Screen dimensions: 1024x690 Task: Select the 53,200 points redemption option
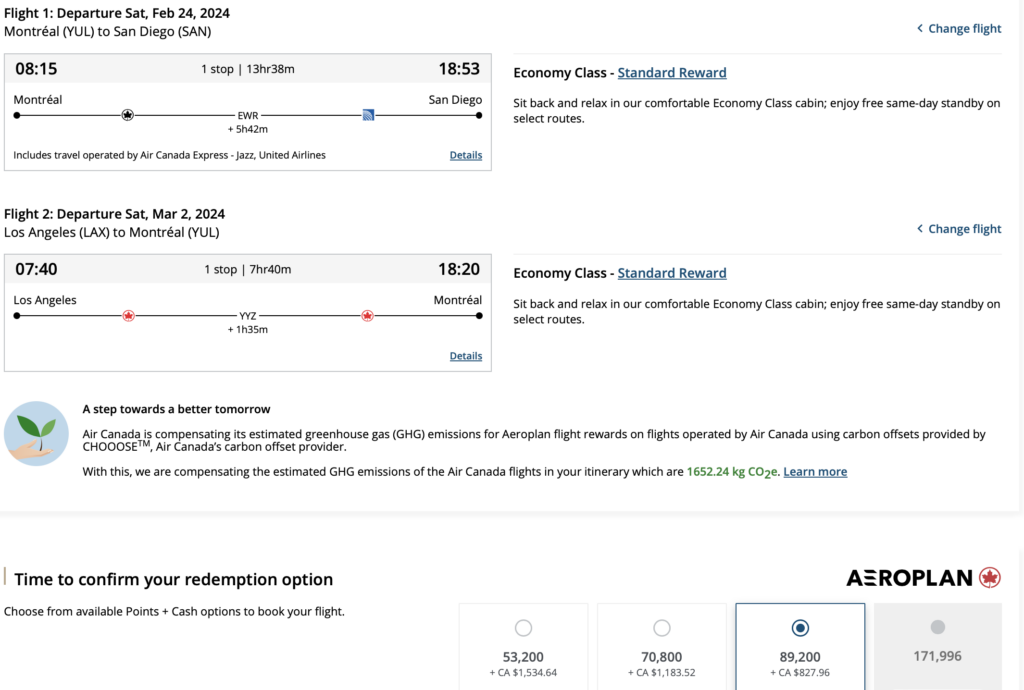(523, 628)
